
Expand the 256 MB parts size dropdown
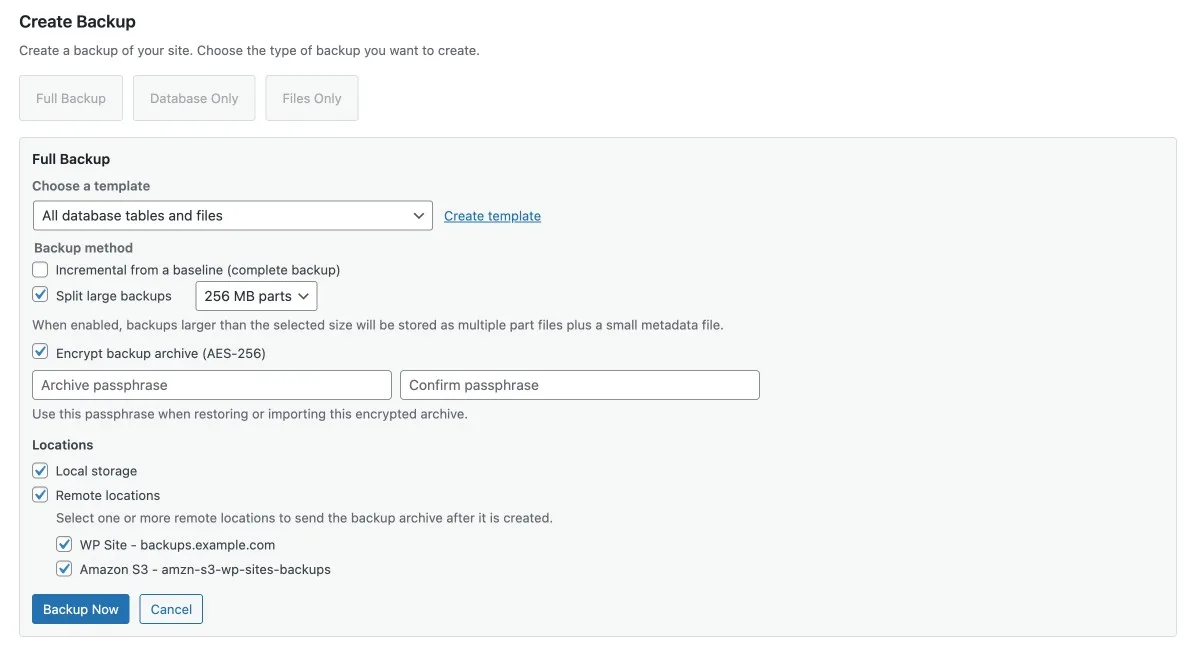(x=256, y=296)
